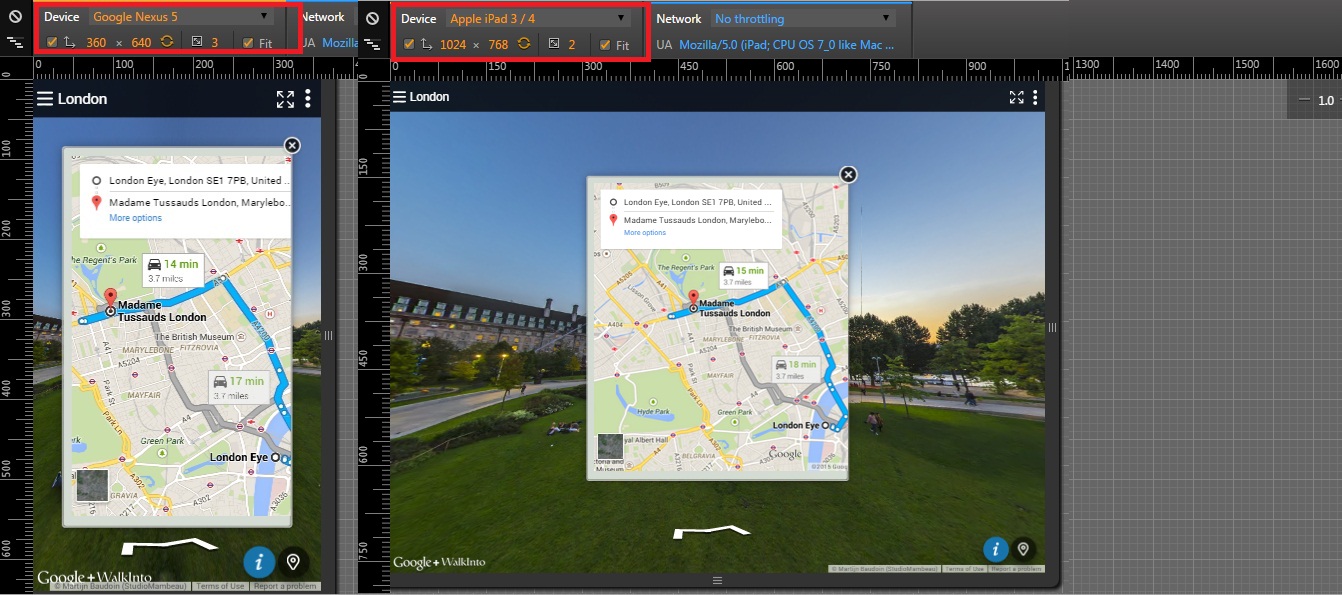Click the London title in Nexus 5 header
Viewport: 1342px width, 595px height.
pyautogui.click(x=82, y=98)
